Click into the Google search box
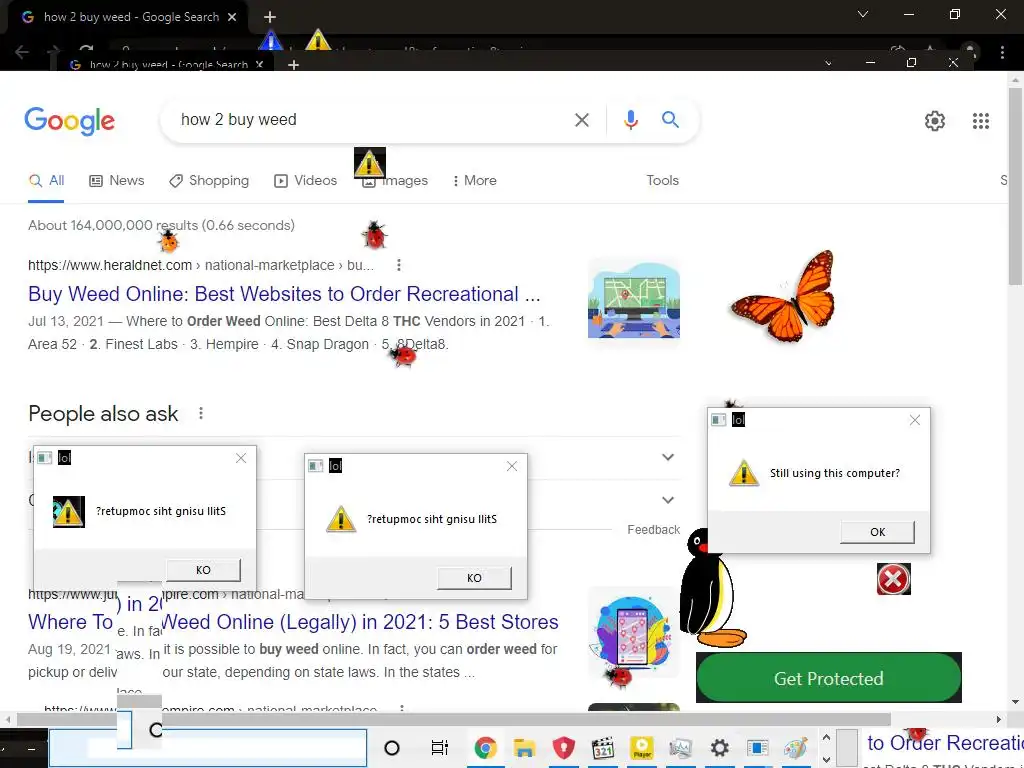The height and width of the screenshot is (768, 1024). pos(369,120)
